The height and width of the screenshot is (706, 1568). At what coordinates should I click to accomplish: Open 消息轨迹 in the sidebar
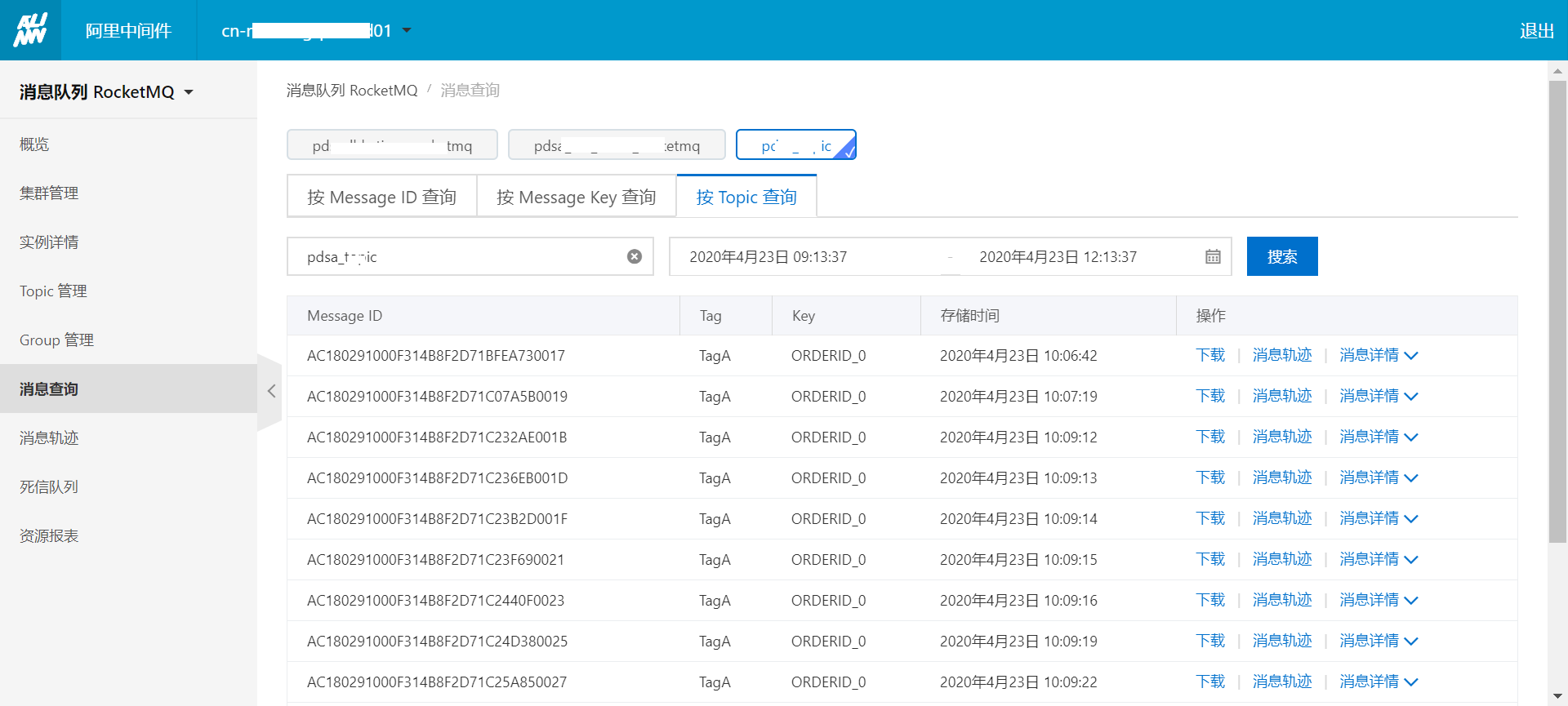128,438
